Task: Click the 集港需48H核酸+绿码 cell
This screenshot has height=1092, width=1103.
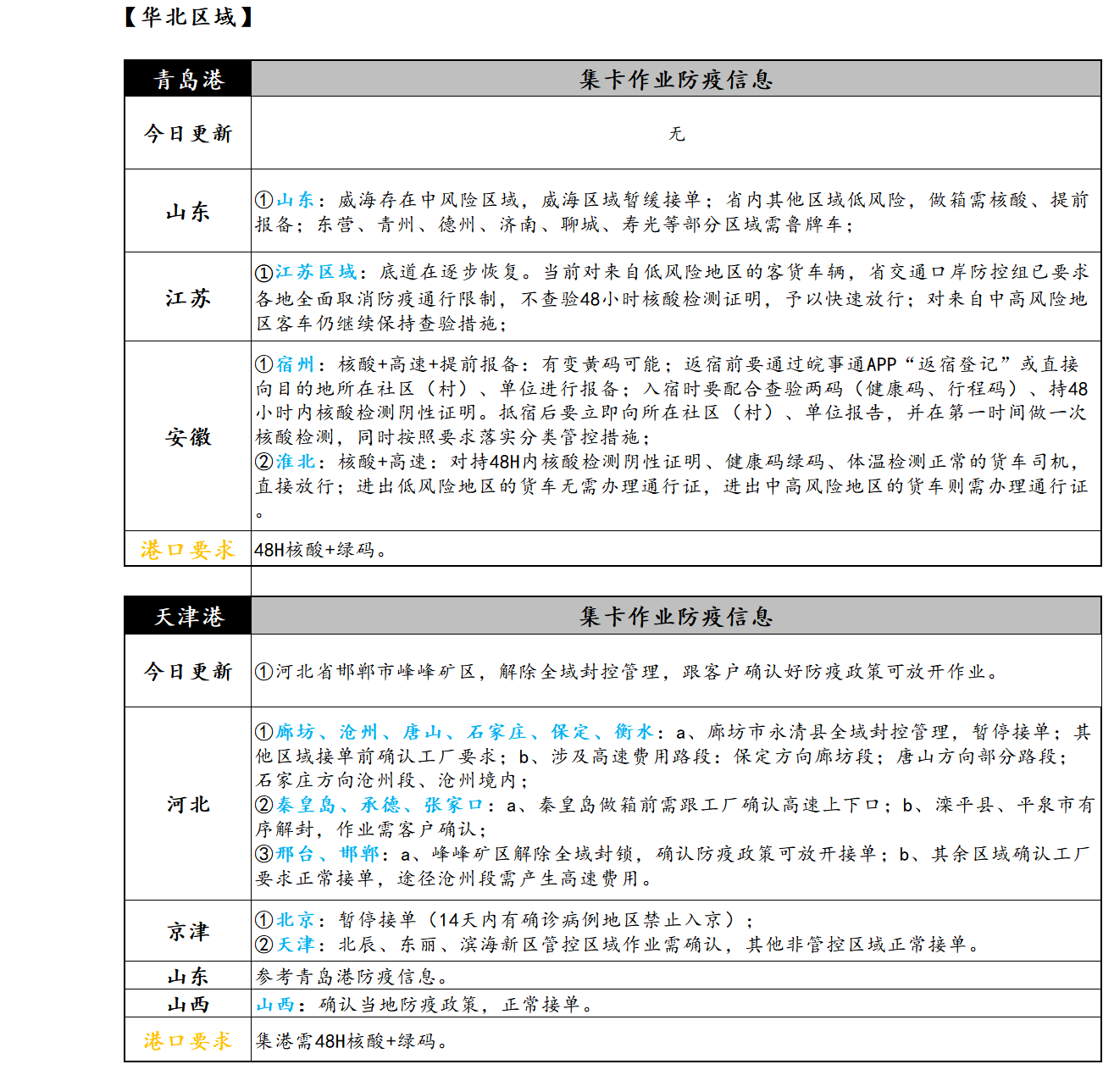Action: coord(352,1041)
